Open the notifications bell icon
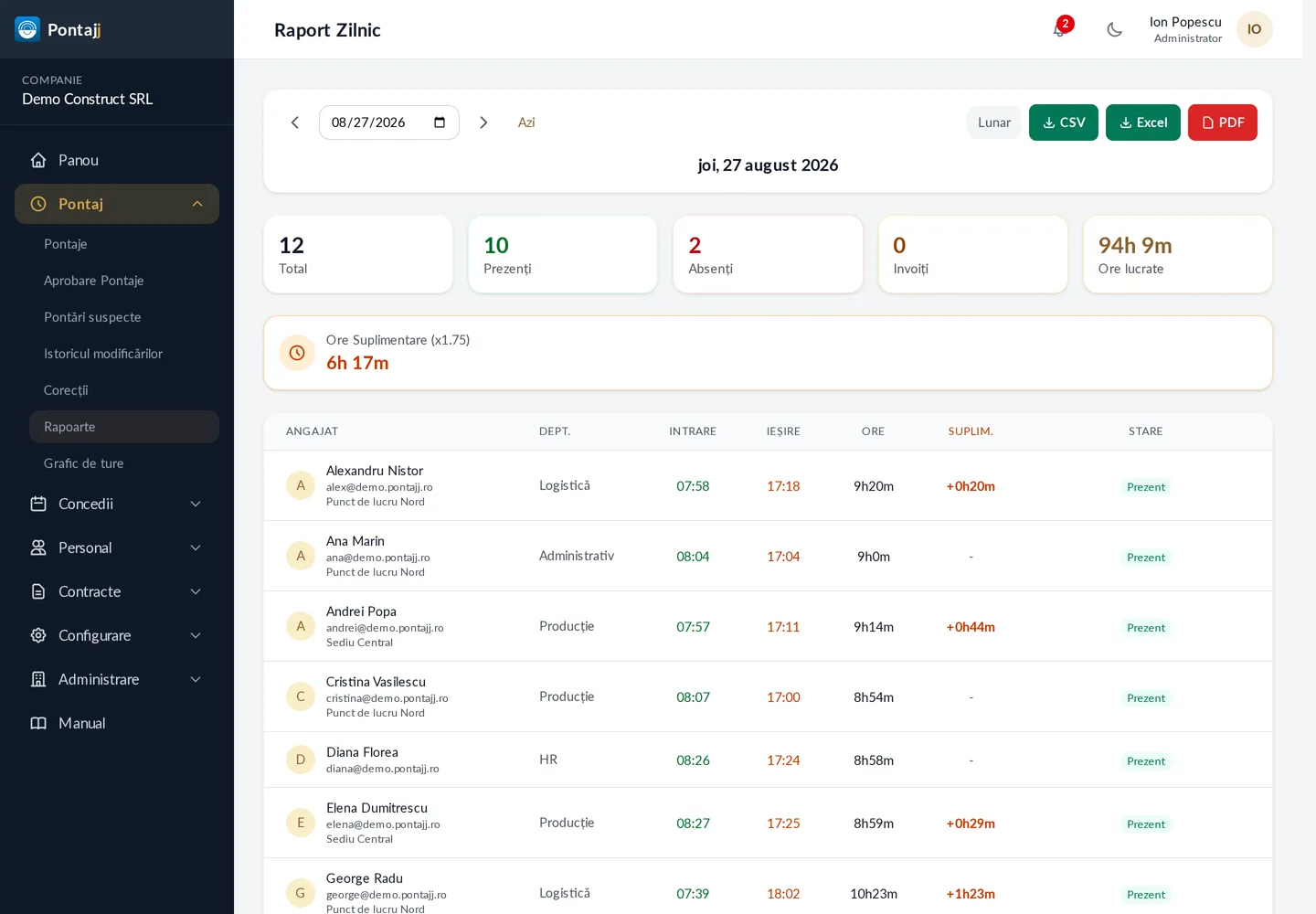The height and width of the screenshot is (914, 1316). [1059, 29]
